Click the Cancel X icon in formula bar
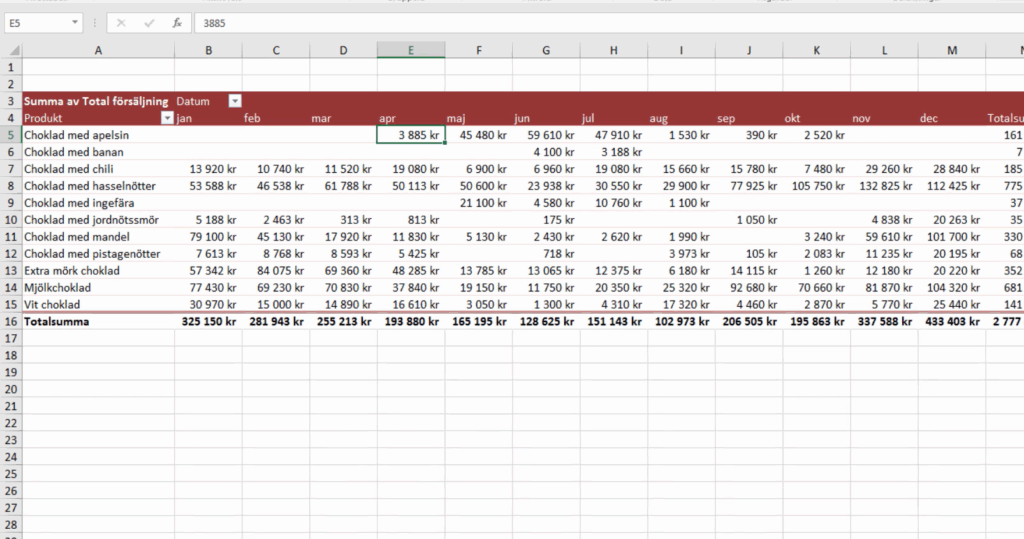1024x539 pixels. (x=121, y=22)
